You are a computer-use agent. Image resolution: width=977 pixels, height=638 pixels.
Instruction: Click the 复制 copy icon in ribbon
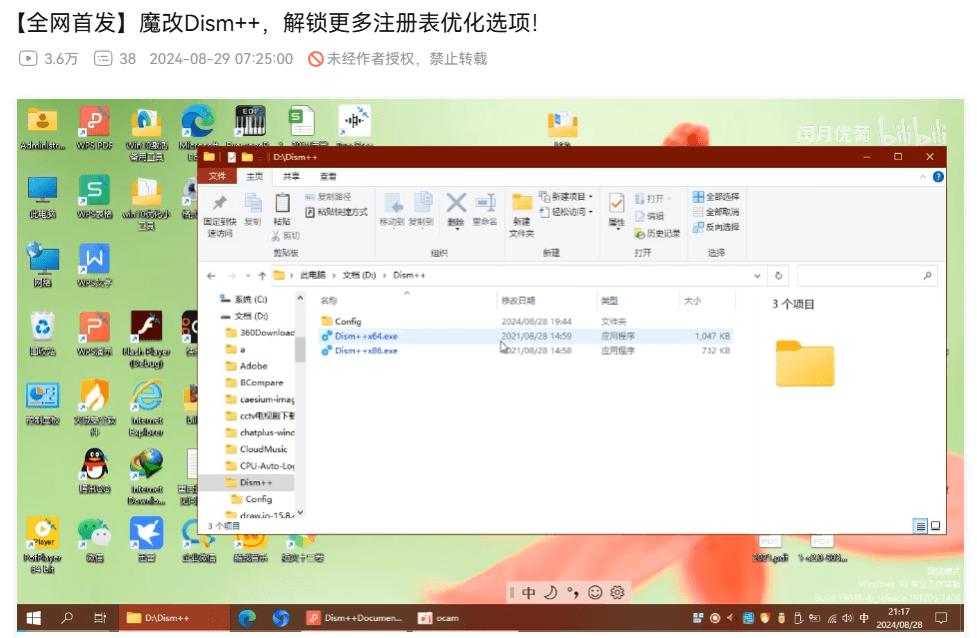click(253, 203)
